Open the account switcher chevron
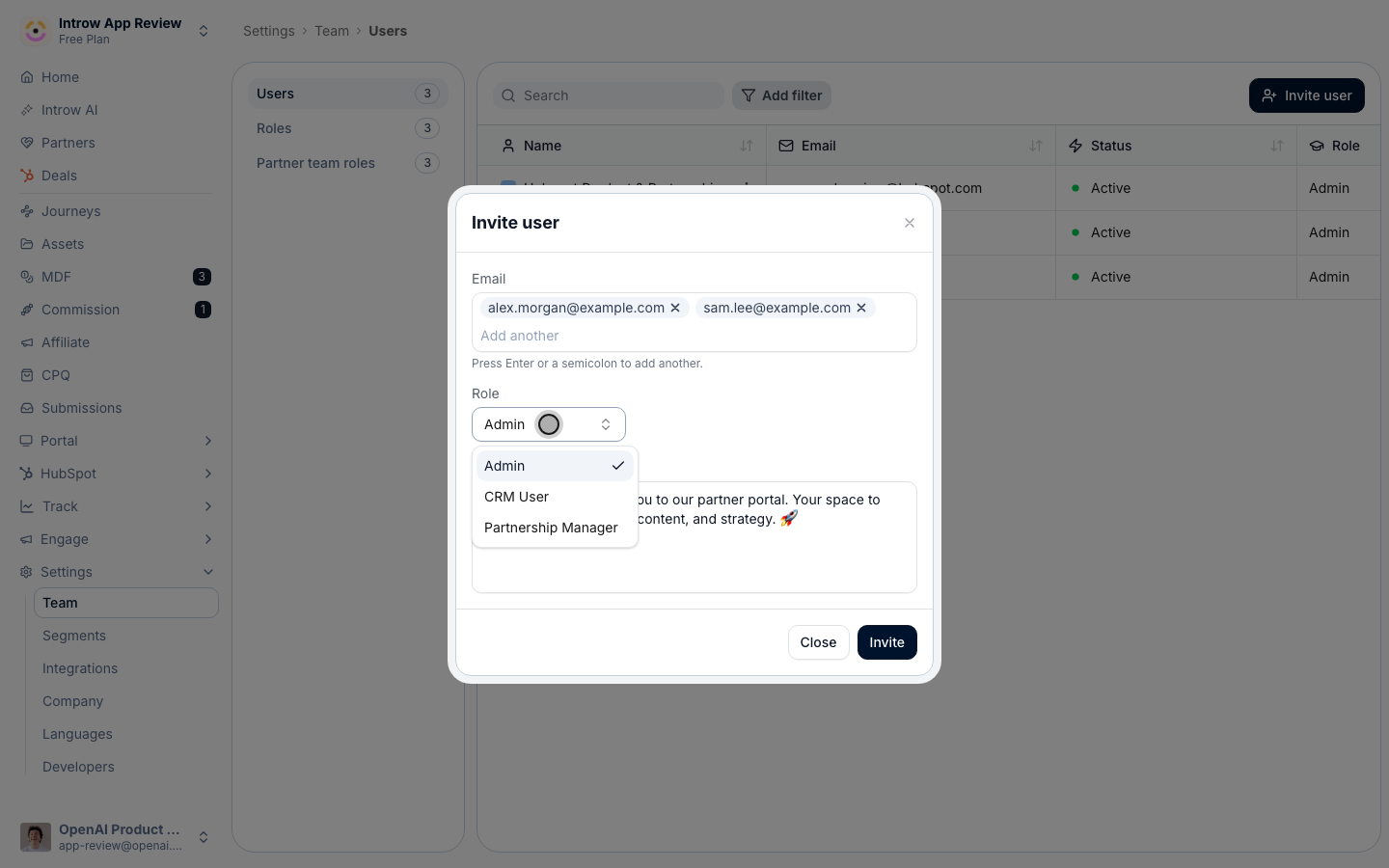This screenshot has width=1389, height=868. coord(204,837)
